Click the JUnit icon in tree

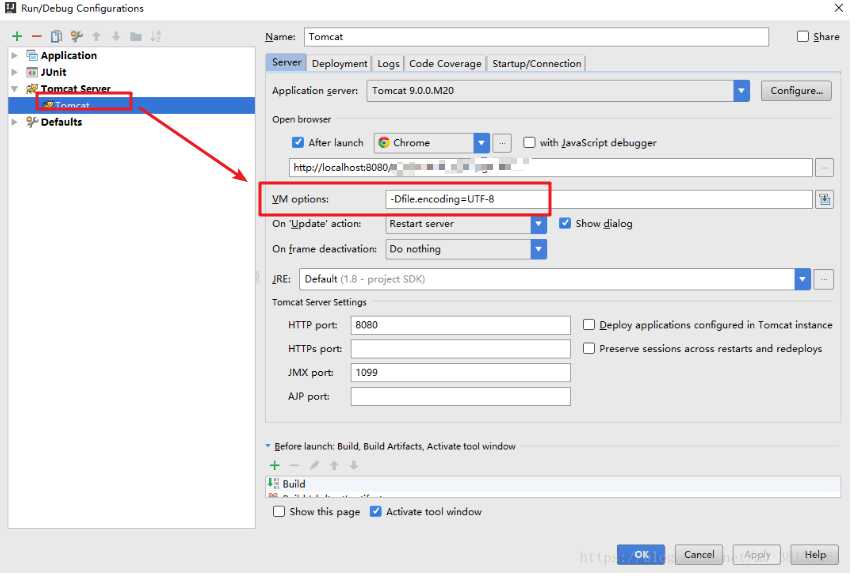pos(32,72)
